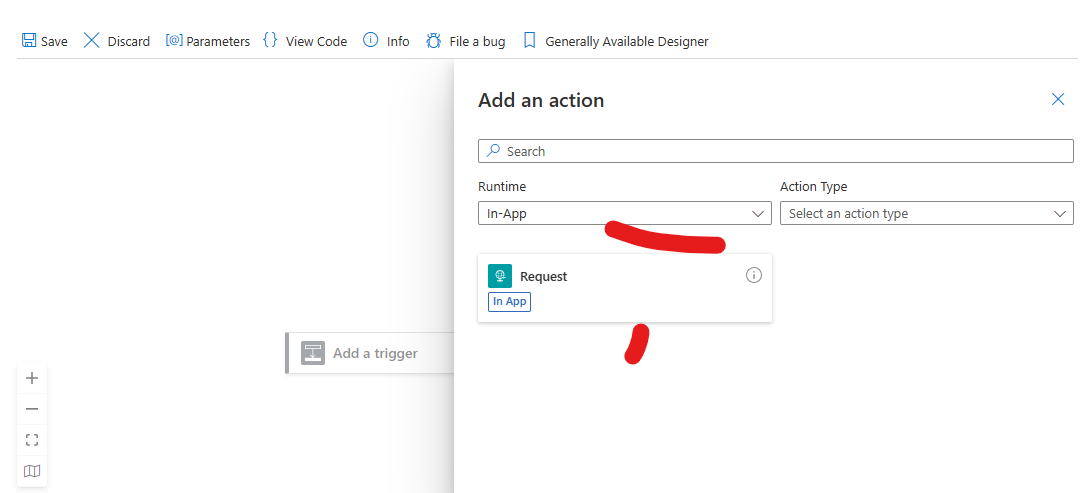
Task: Click the Runtime field label
Action: click(502, 187)
